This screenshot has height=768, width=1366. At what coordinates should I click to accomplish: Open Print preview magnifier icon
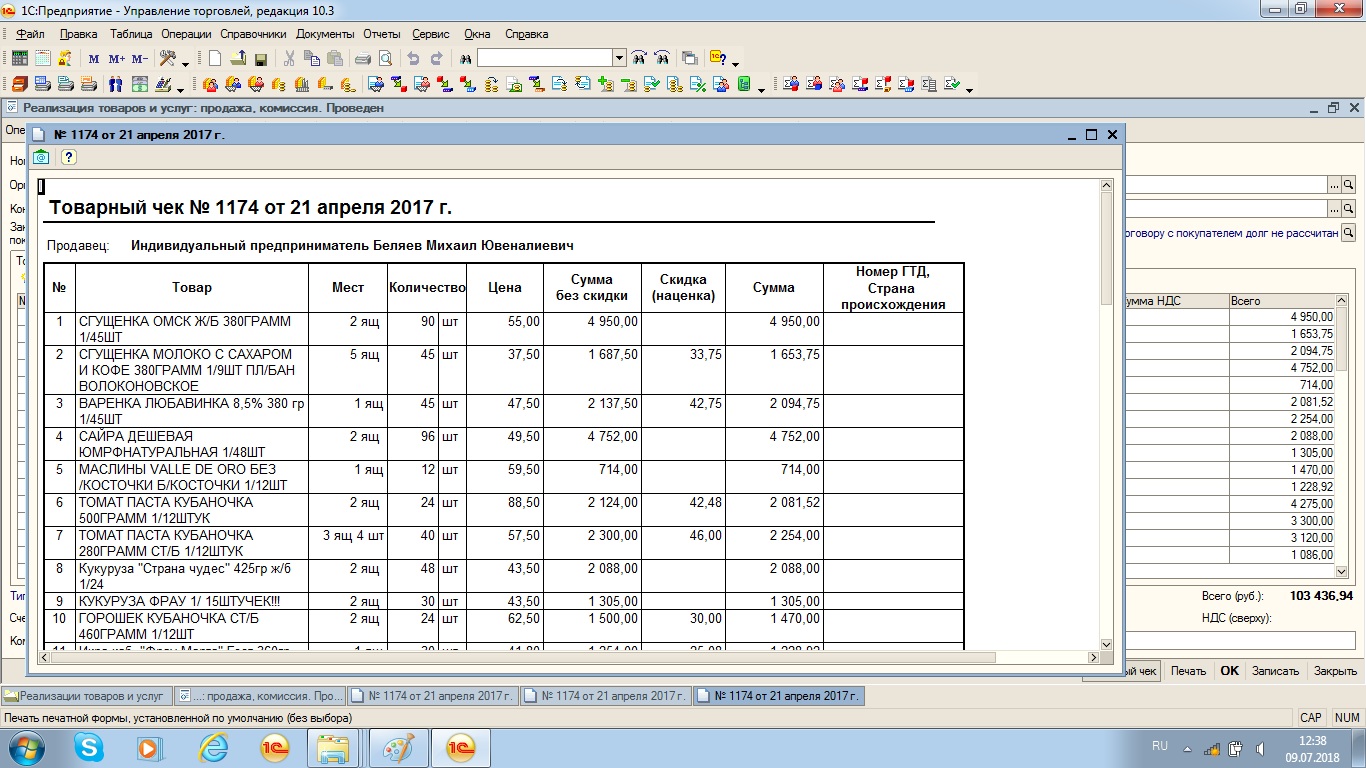tap(385, 58)
